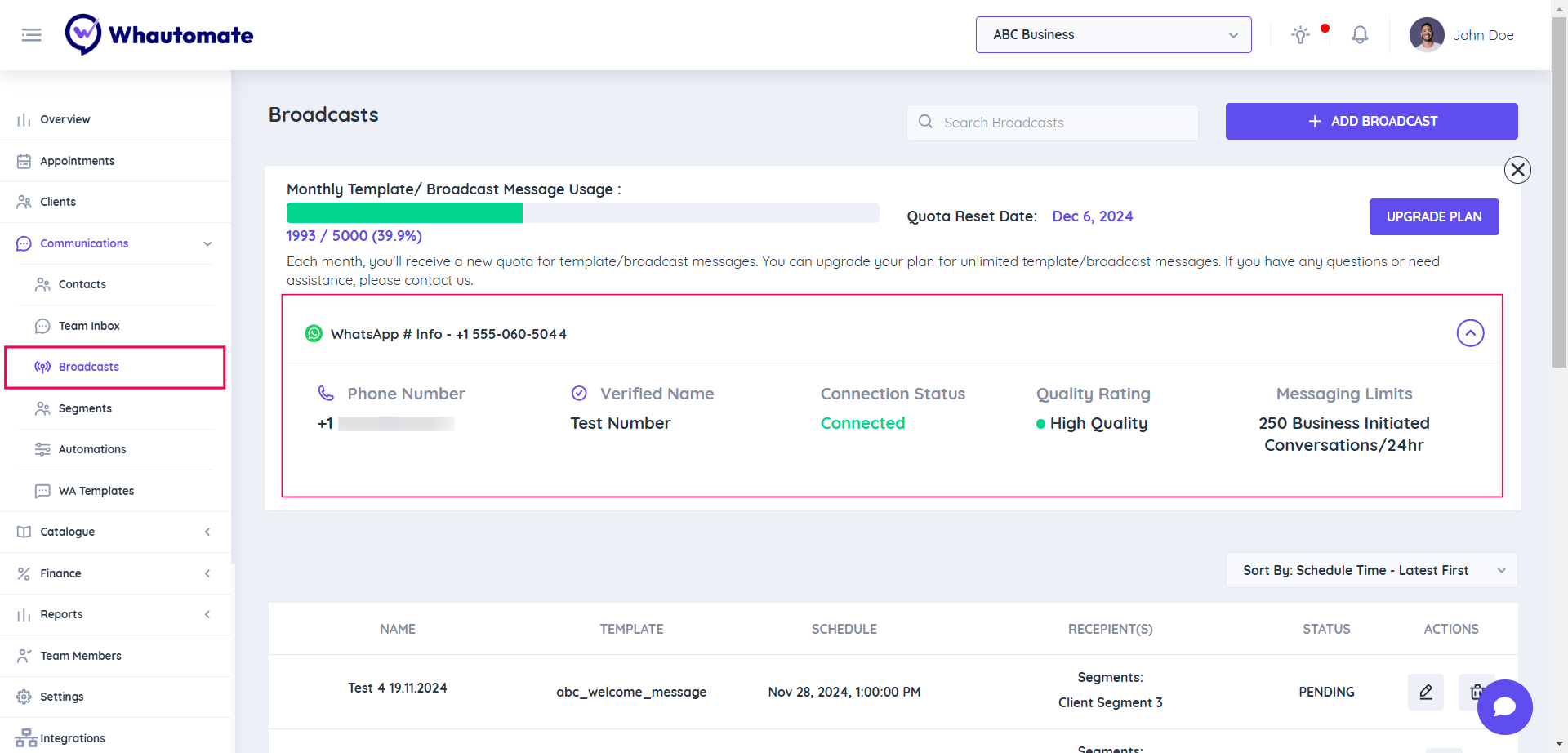Click the hamburger menu icon
The height and width of the screenshot is (753, 1568).
point(31,35)
